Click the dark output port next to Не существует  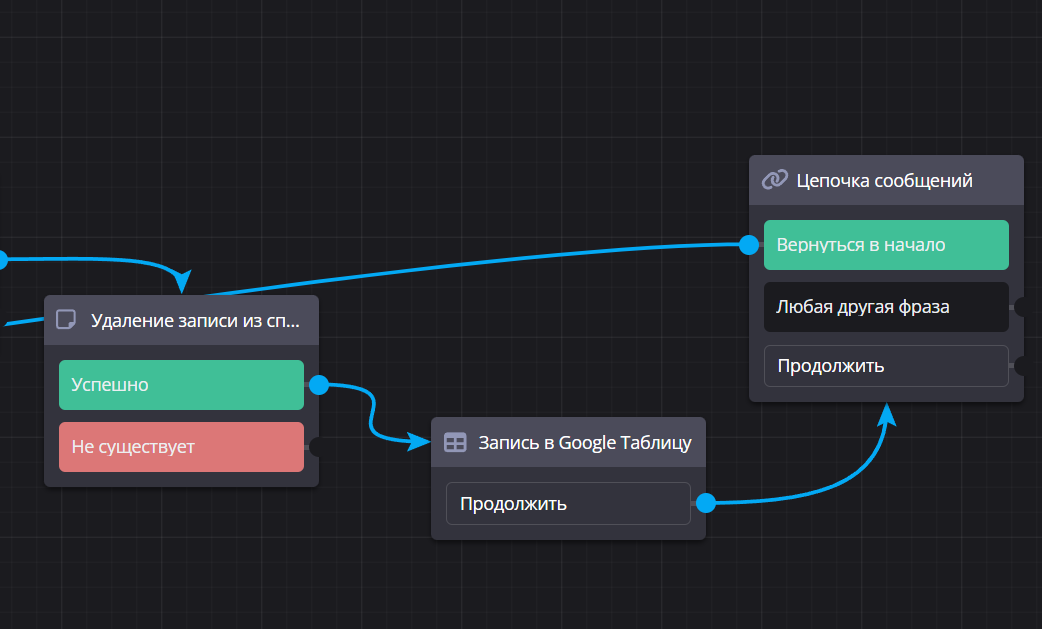315,447
